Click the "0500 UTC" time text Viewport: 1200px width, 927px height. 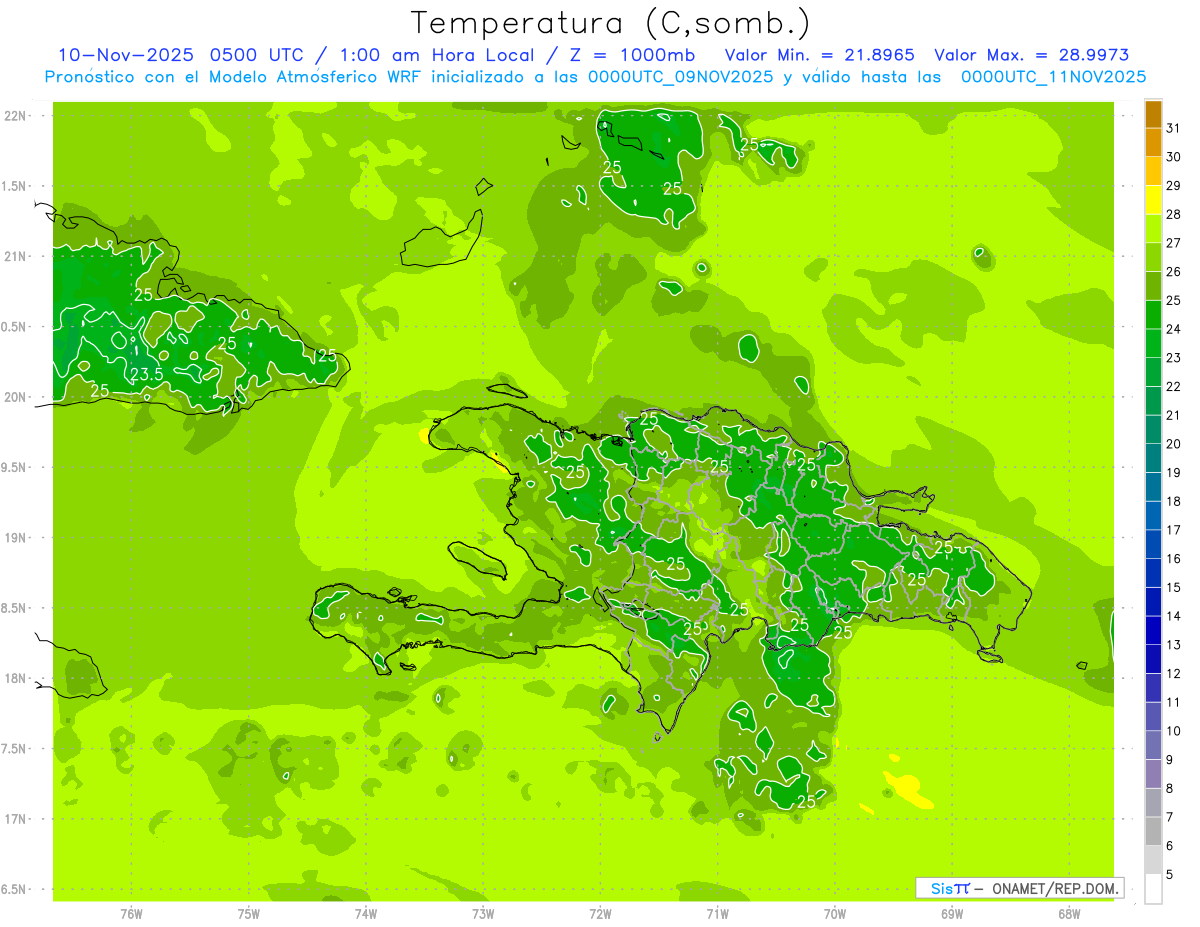pos(259,55)
